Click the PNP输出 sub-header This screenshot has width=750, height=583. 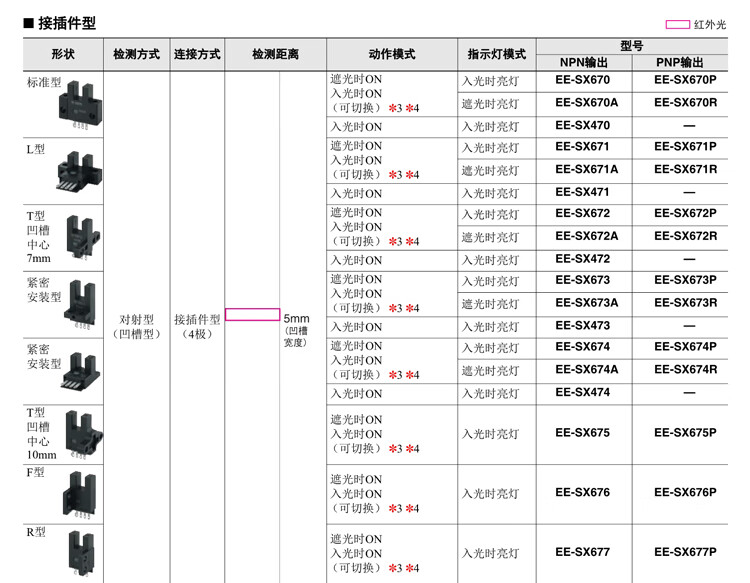[x=680, y=63]
